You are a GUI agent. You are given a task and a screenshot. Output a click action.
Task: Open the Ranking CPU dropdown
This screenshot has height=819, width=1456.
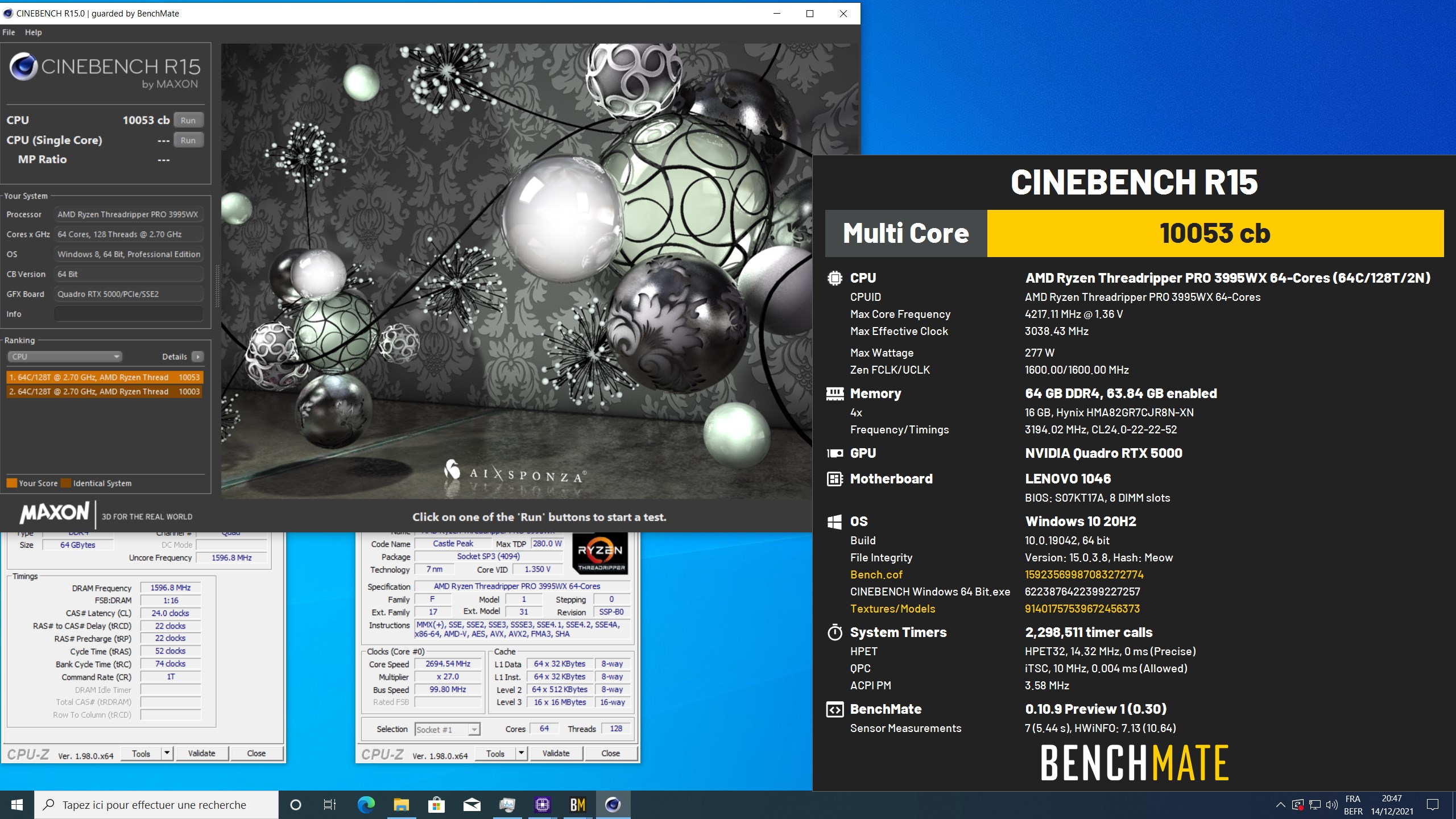pos(65,357)
